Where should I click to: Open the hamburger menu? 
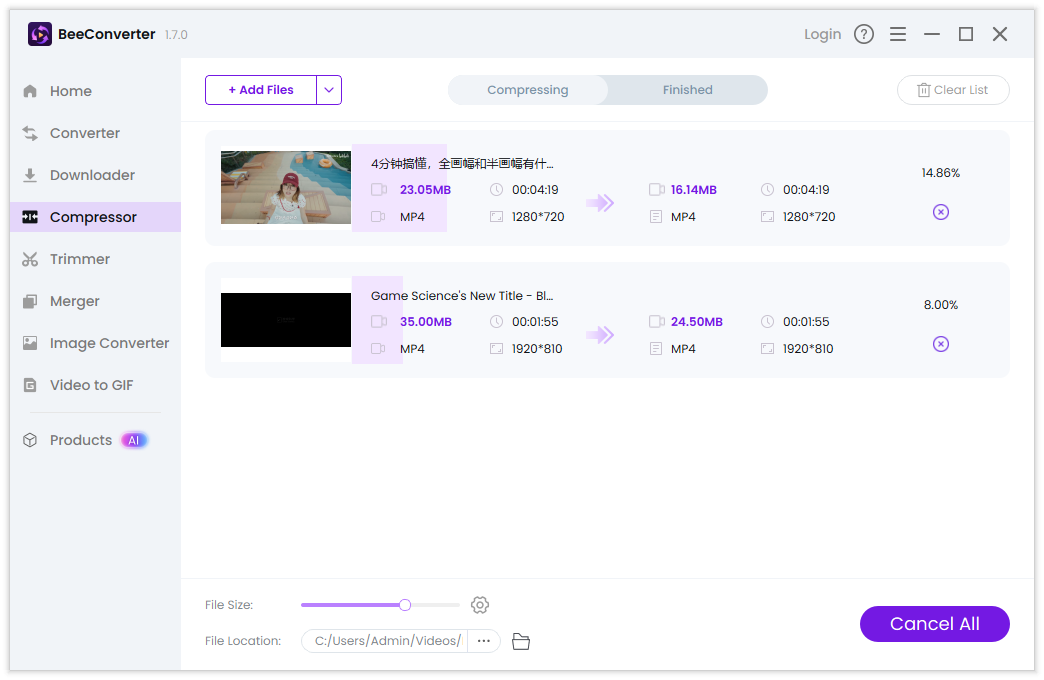click(898, 33)
